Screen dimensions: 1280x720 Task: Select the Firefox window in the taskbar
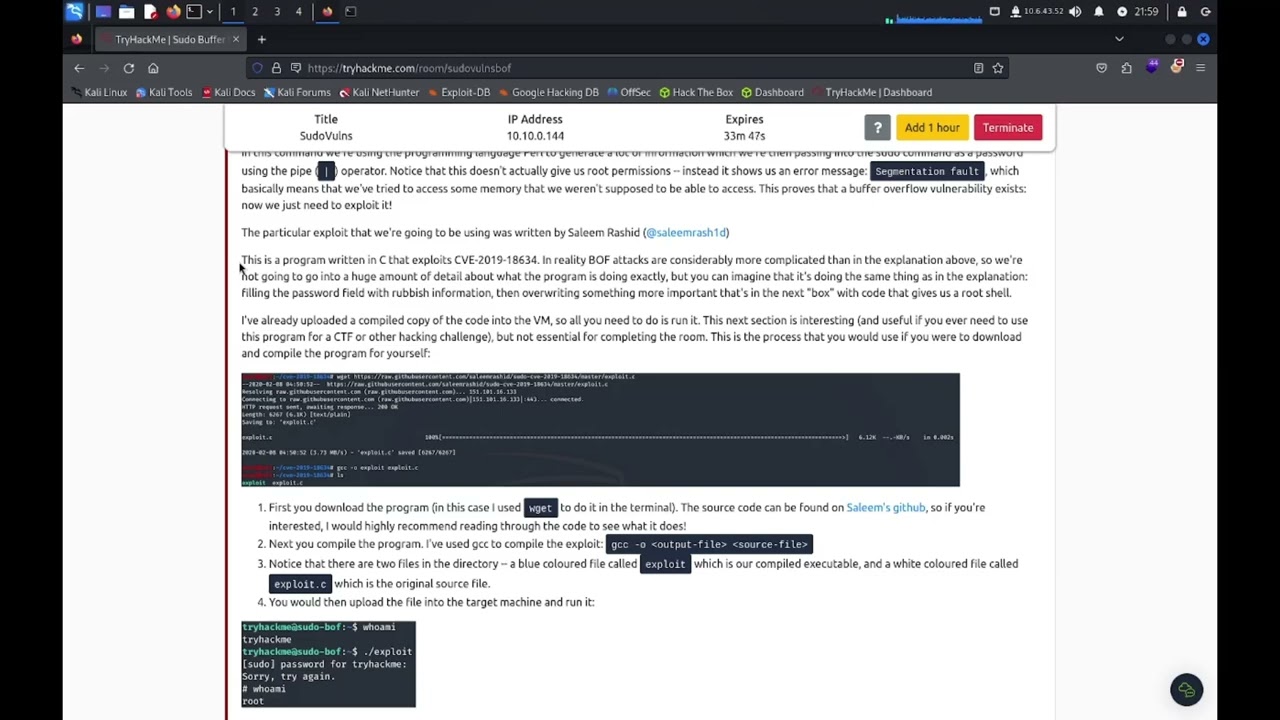(327, 12)
